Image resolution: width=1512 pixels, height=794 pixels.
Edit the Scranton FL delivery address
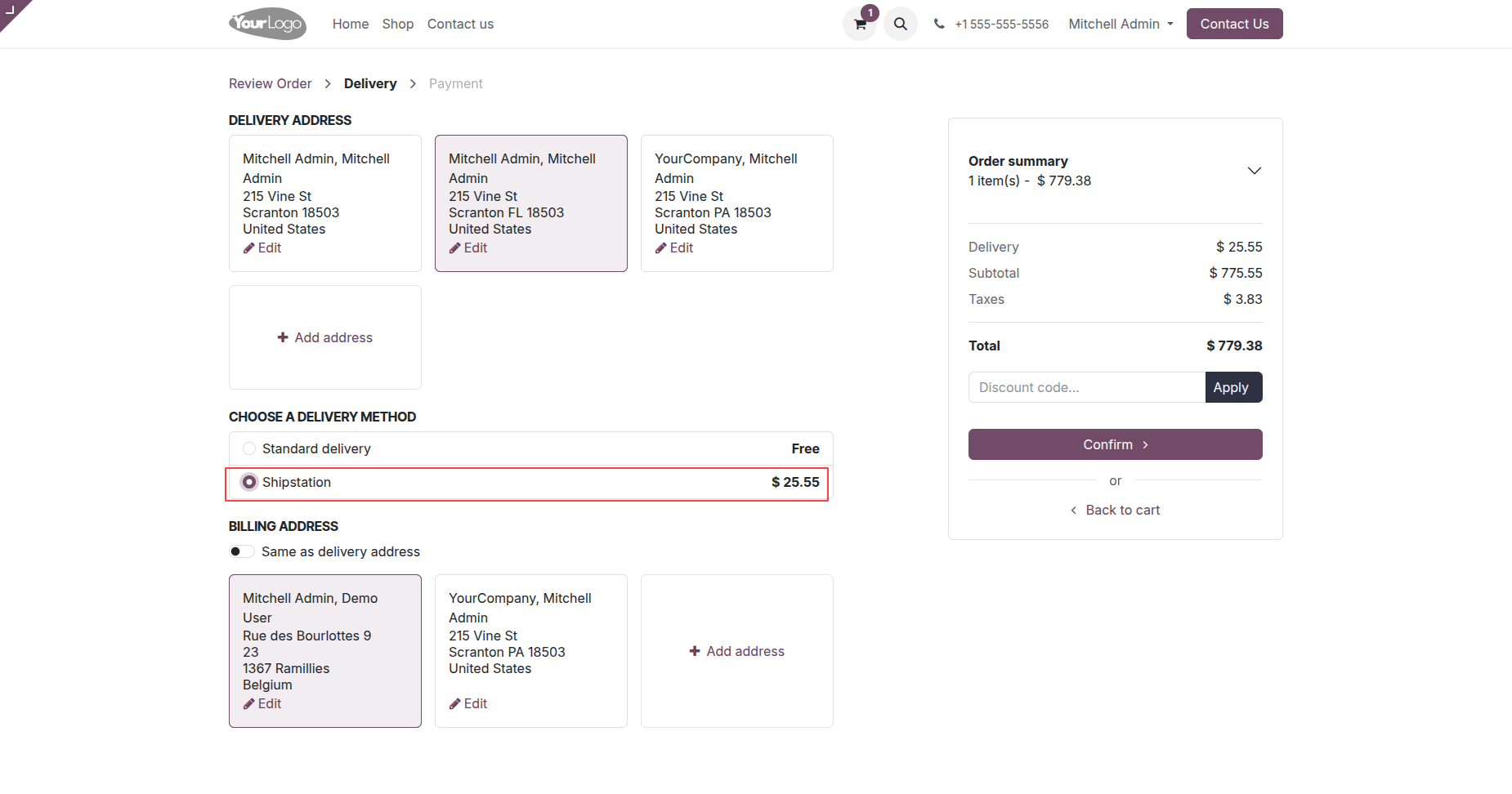[468, 248]
